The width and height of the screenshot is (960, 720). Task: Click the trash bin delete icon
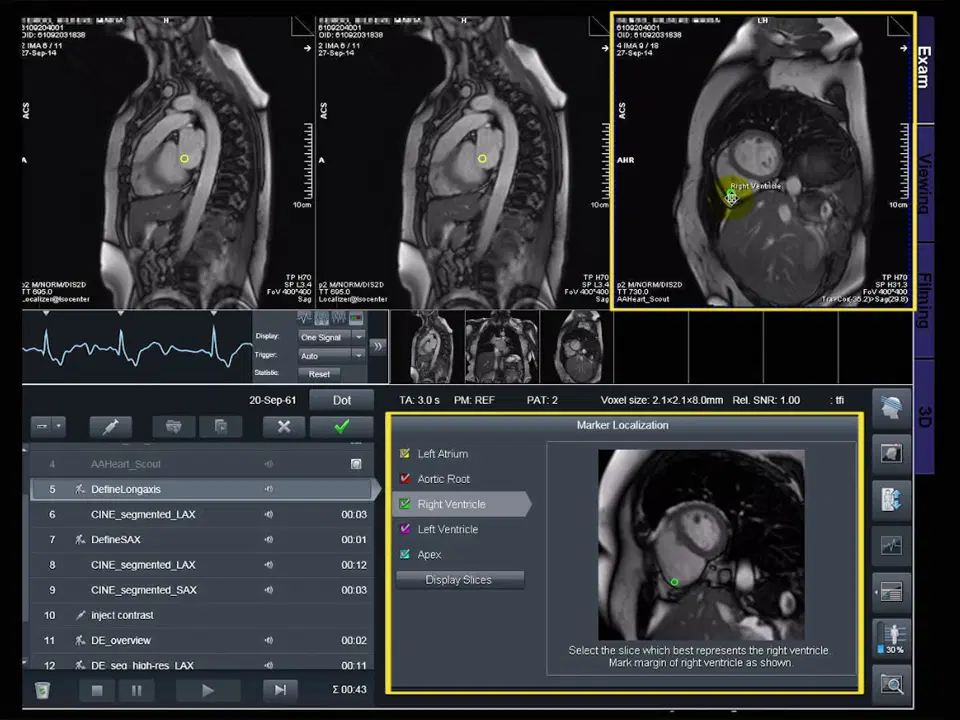tap(42, 690)
